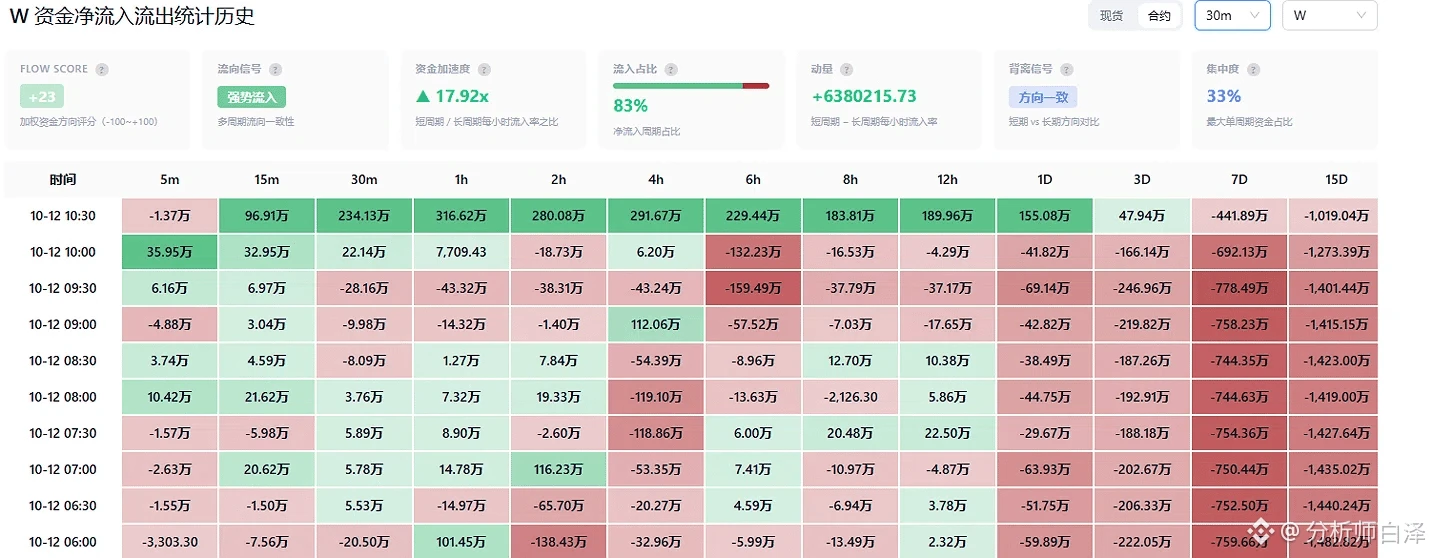The image size is (1433, 558).
Task: Click the +6380215.73 momentum value
Action: 864,96
